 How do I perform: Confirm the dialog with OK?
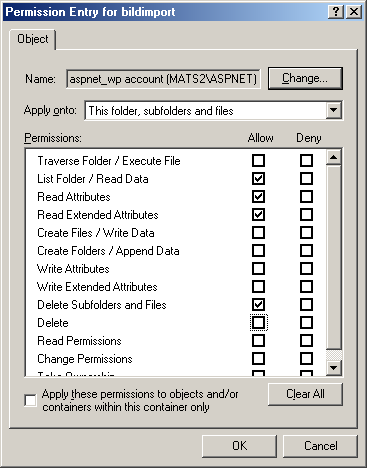point(239,446)
